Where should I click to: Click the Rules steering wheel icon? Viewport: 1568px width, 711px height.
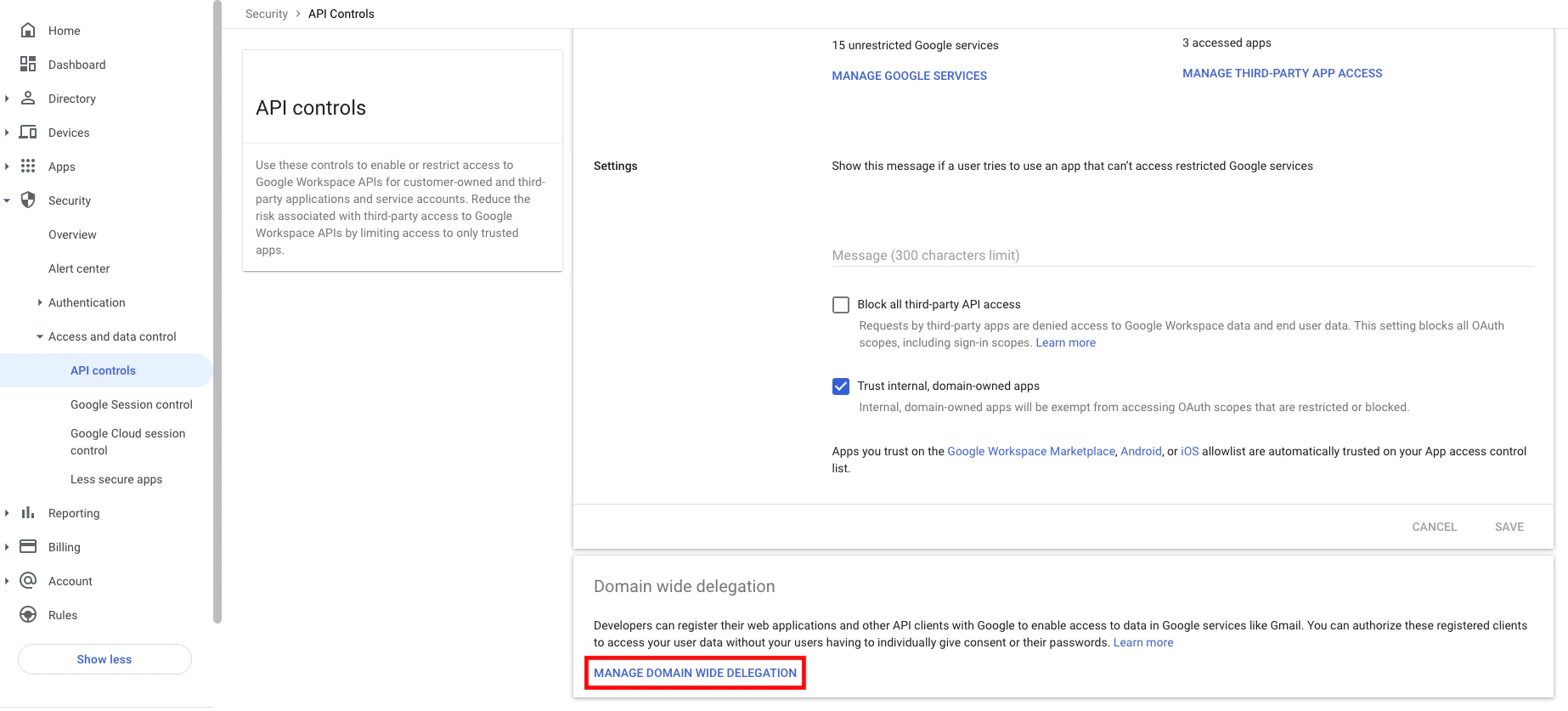pyautogui.click(x=28, y=615)
